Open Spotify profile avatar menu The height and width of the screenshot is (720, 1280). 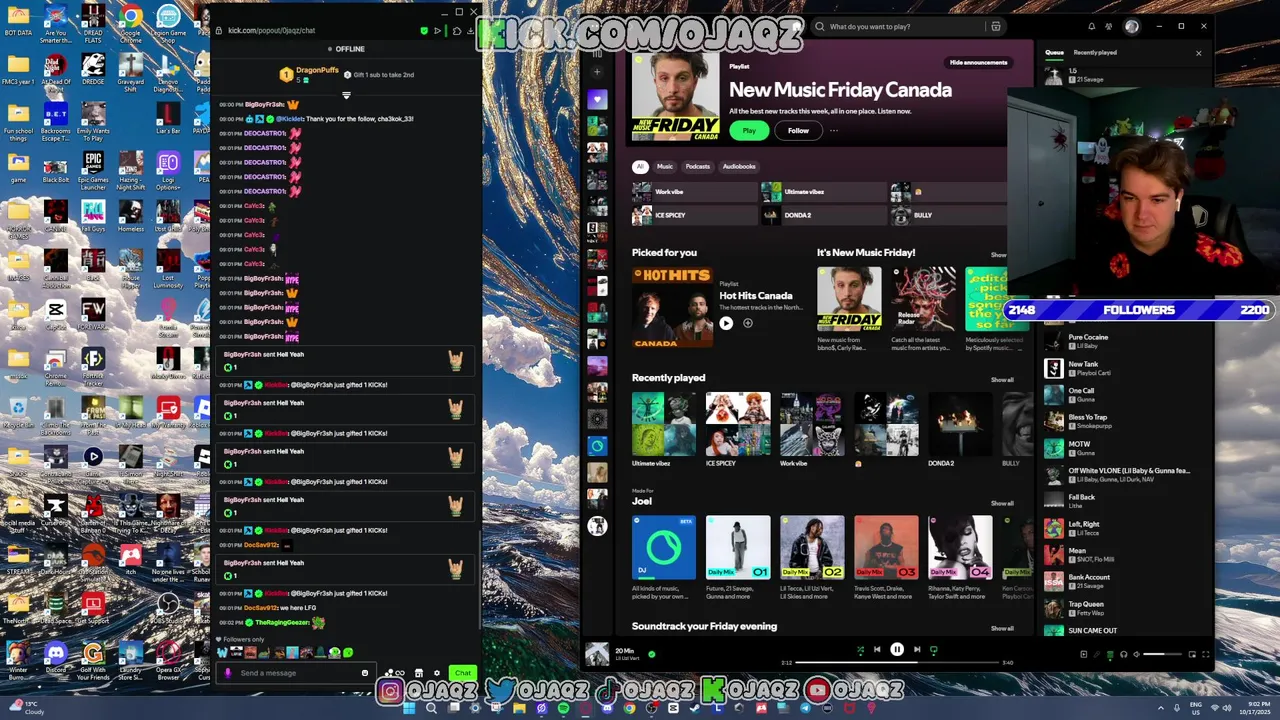pos(1131,27)
